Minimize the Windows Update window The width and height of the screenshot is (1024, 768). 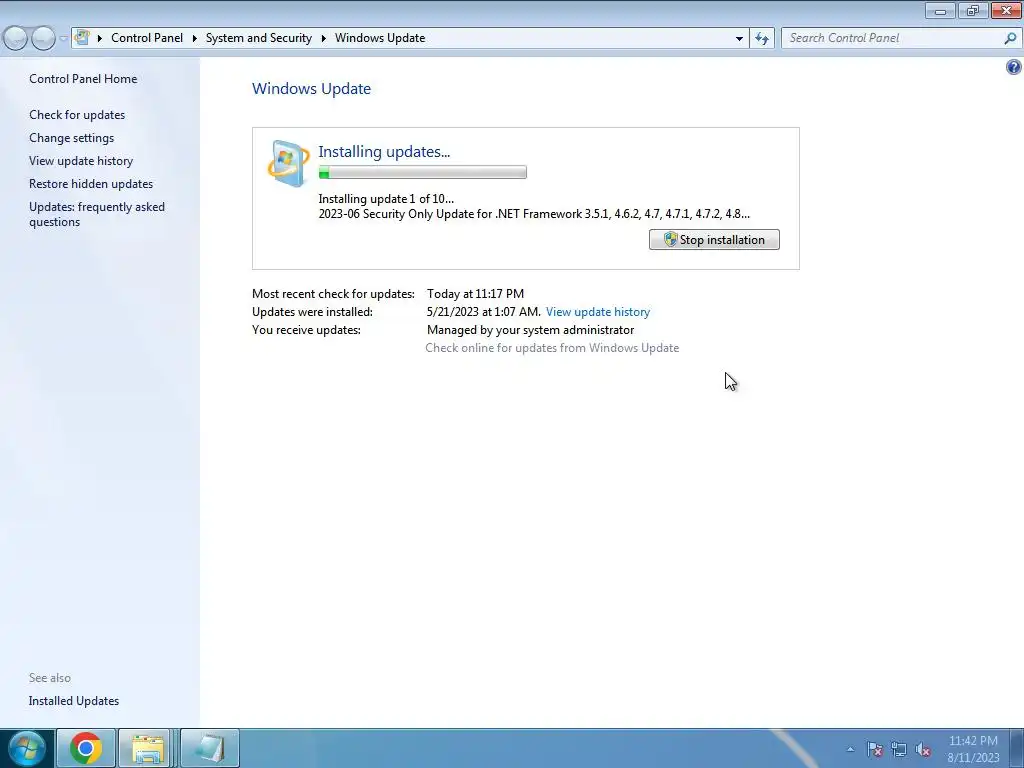tap(940, 10)
